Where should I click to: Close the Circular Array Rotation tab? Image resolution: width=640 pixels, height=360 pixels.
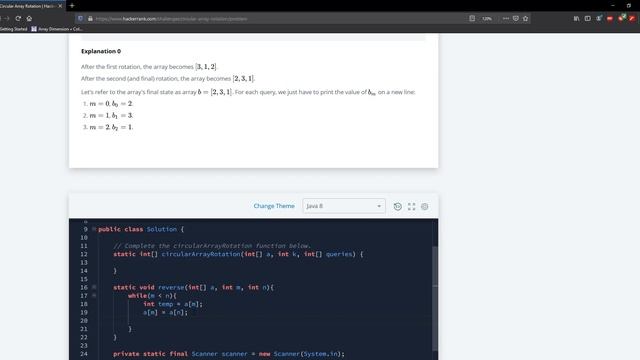(60, 6)
